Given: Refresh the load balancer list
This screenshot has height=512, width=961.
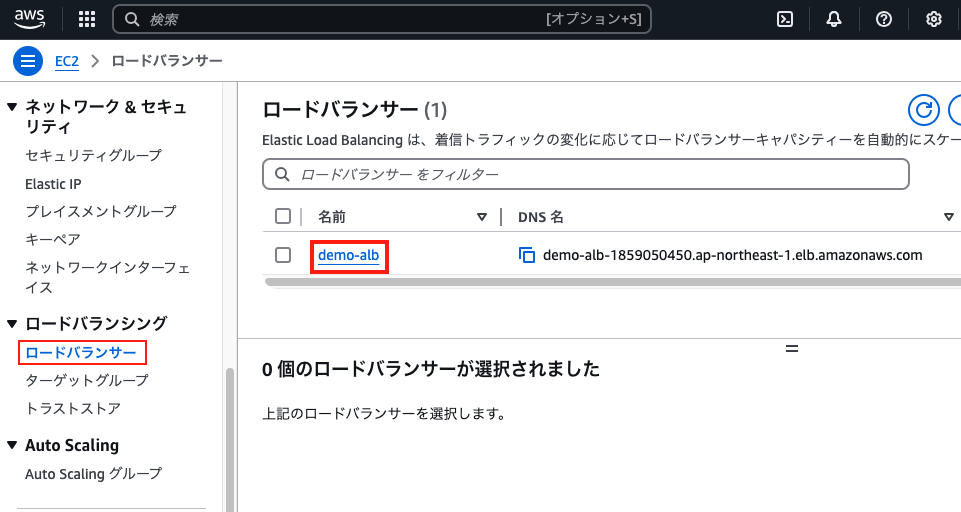Looking at the screenshot, I should click(924, 110).
